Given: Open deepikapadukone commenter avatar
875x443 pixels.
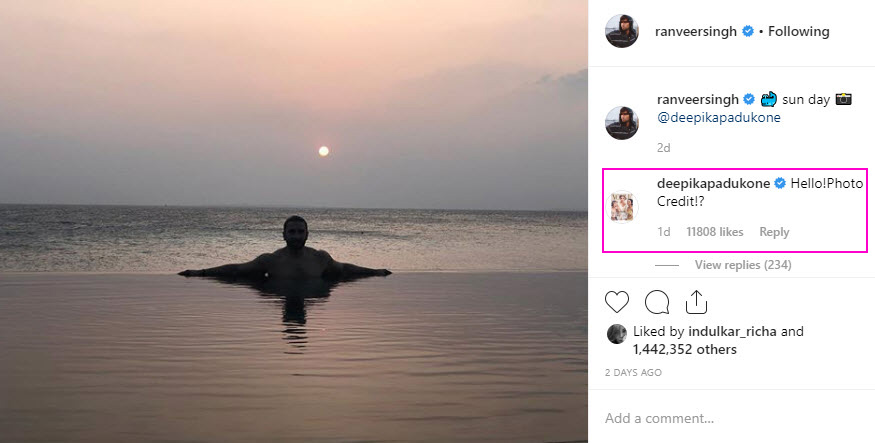Looking at the screenshot, I should pyautogui.click(x=621, y=207).
